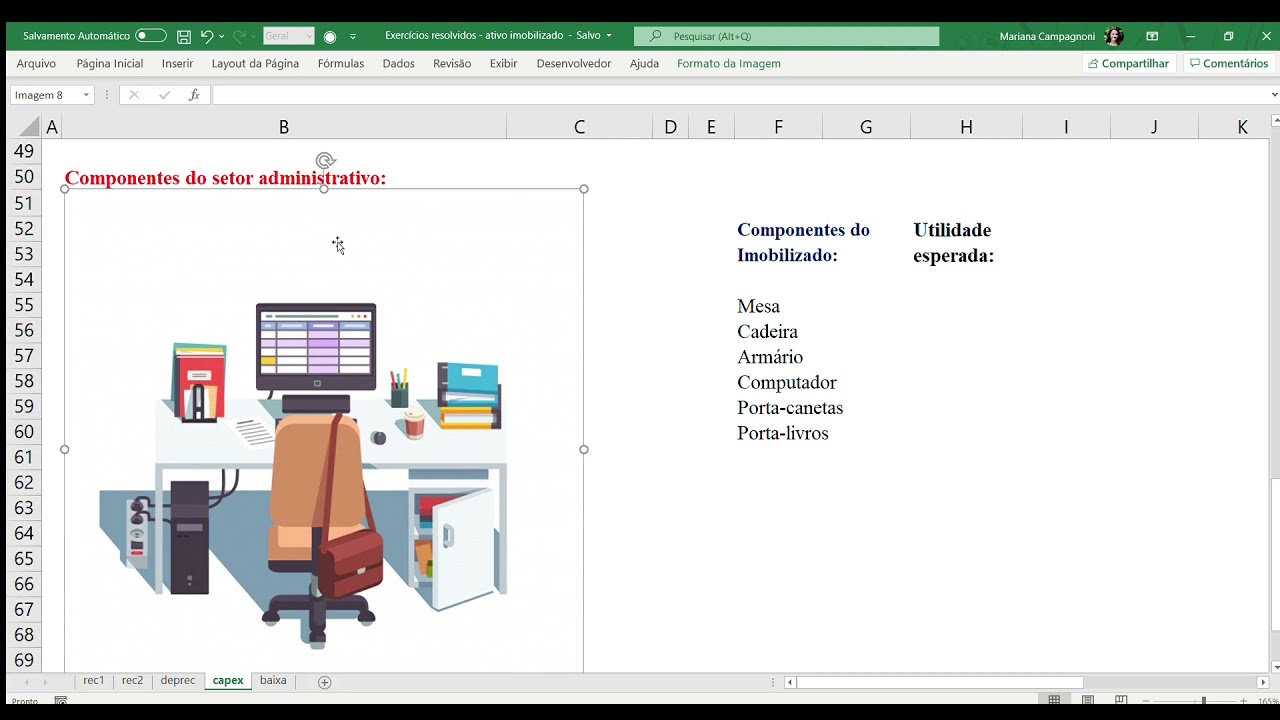Open the Undo history dropdown arrow

(x=221, y=36)
